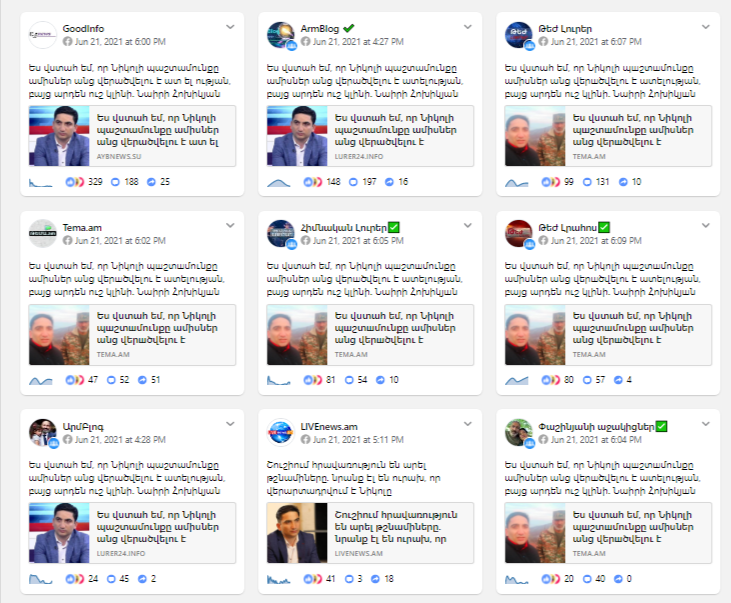The image size is (731, 603).
Task: Open the ArmBlog post dropdown arrow
Action: [x=468, y=27]
